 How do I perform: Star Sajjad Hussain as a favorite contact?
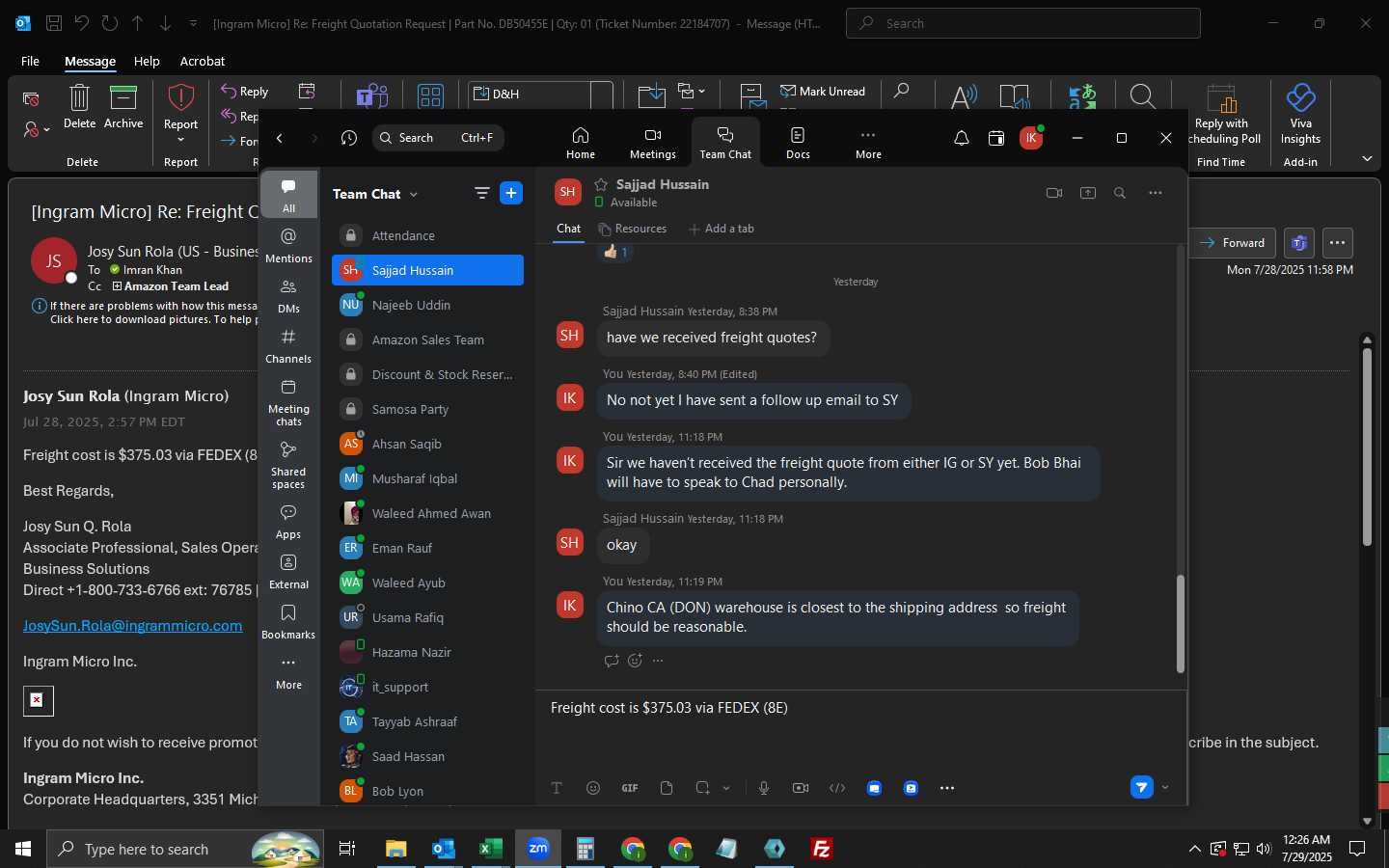pos(601,184)
